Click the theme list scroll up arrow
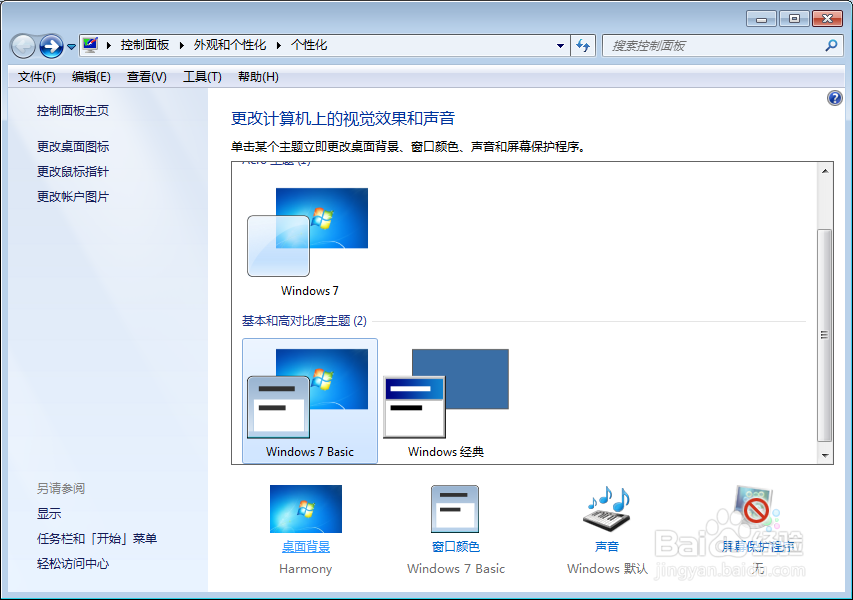Image resolution: width=853 pixels, height=600 pixels. click(x=825, y=171)
